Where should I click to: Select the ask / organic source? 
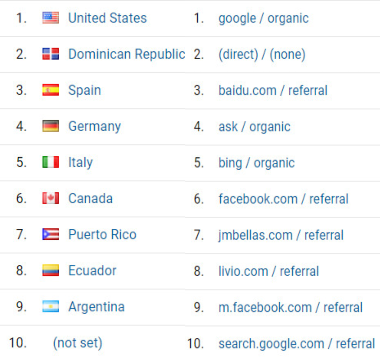tap(254, 127)
